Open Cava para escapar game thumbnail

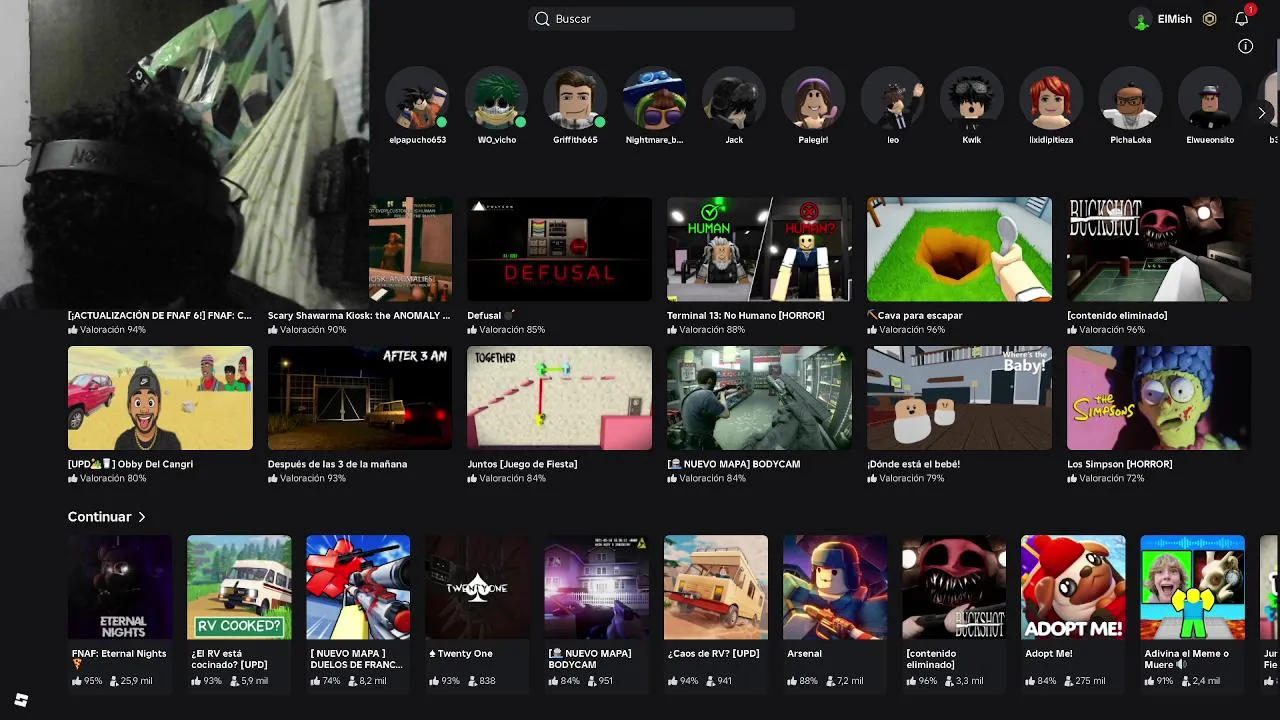[959, 249]
